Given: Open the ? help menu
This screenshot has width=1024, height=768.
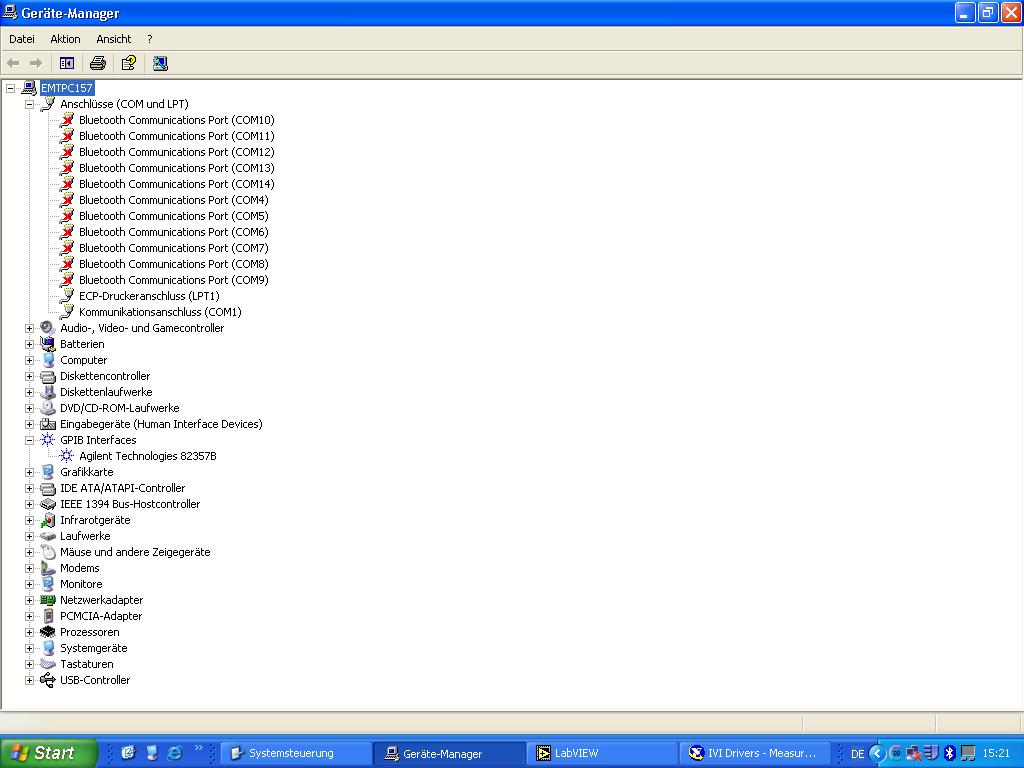Looking at the screenshot, I should 150,39.
